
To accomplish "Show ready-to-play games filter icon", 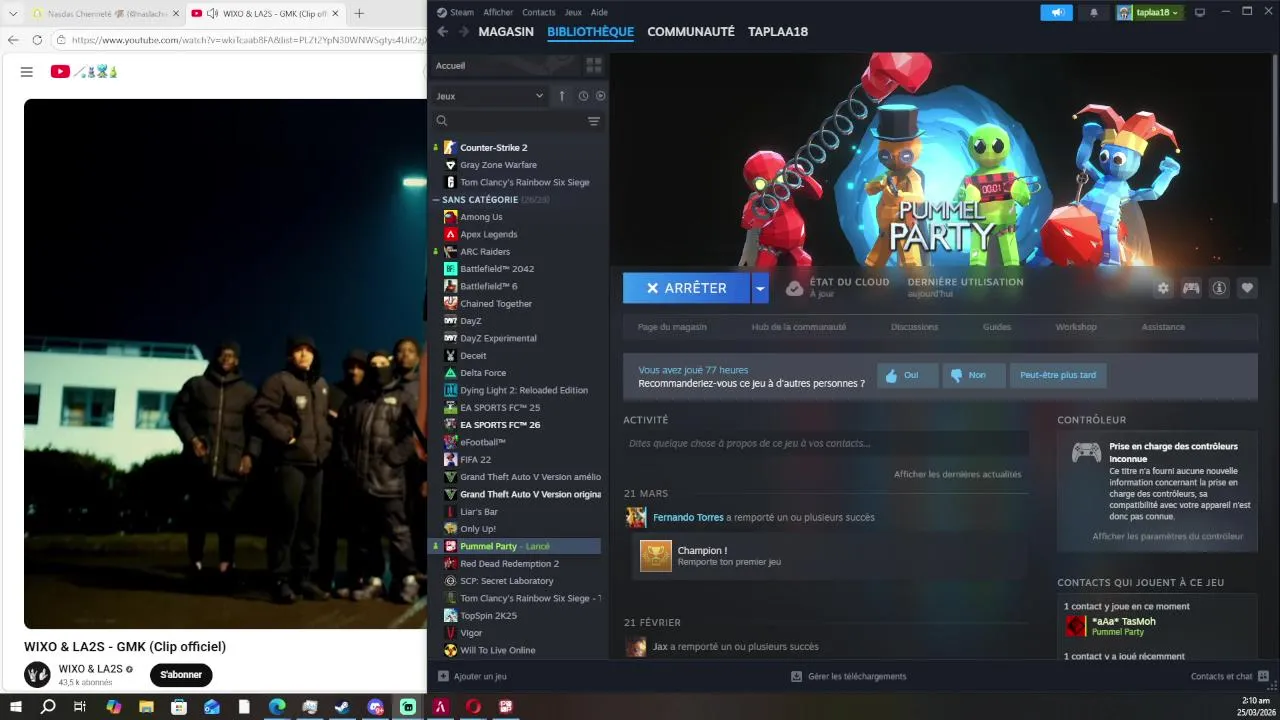I will [601, 96].
